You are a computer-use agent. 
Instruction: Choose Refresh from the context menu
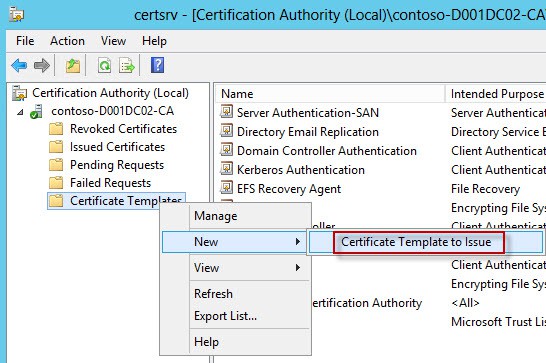pos(213,294)
